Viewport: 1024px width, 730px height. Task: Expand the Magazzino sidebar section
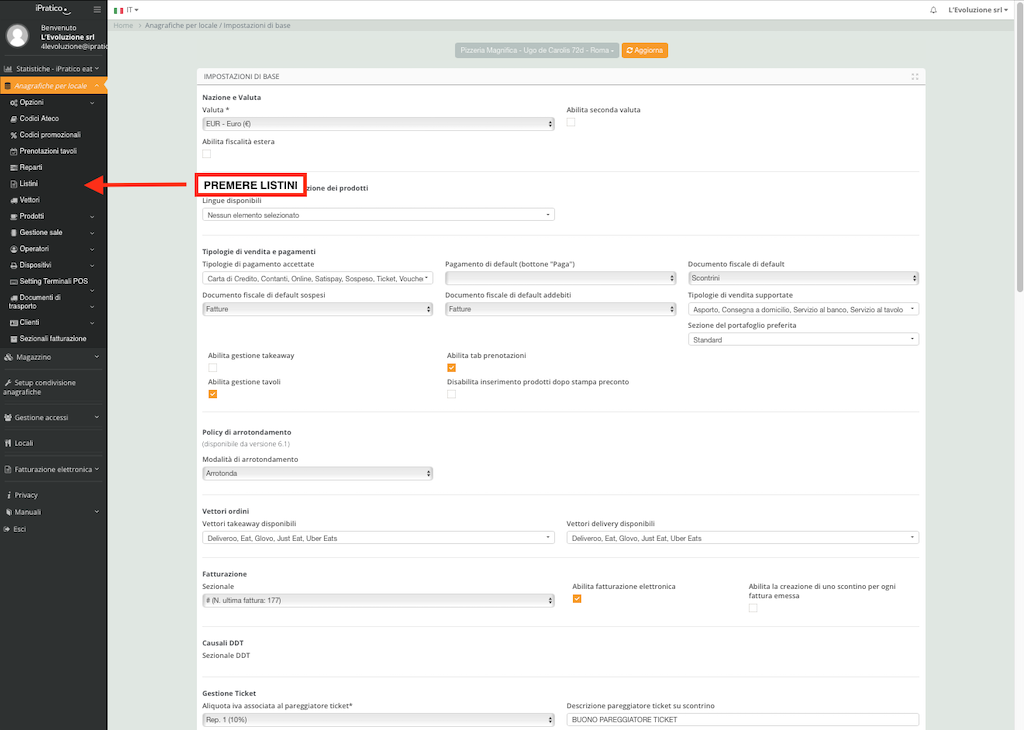pos(50,357)
